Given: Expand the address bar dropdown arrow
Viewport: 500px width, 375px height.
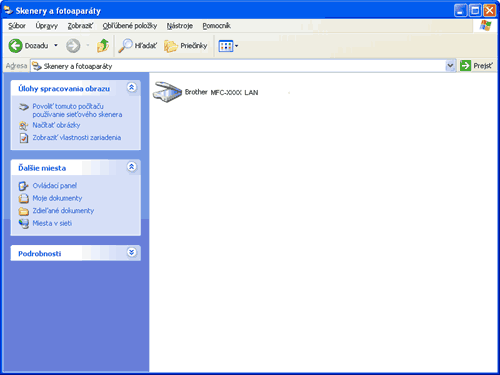Looking at the screenshot, I should [450, 66].
